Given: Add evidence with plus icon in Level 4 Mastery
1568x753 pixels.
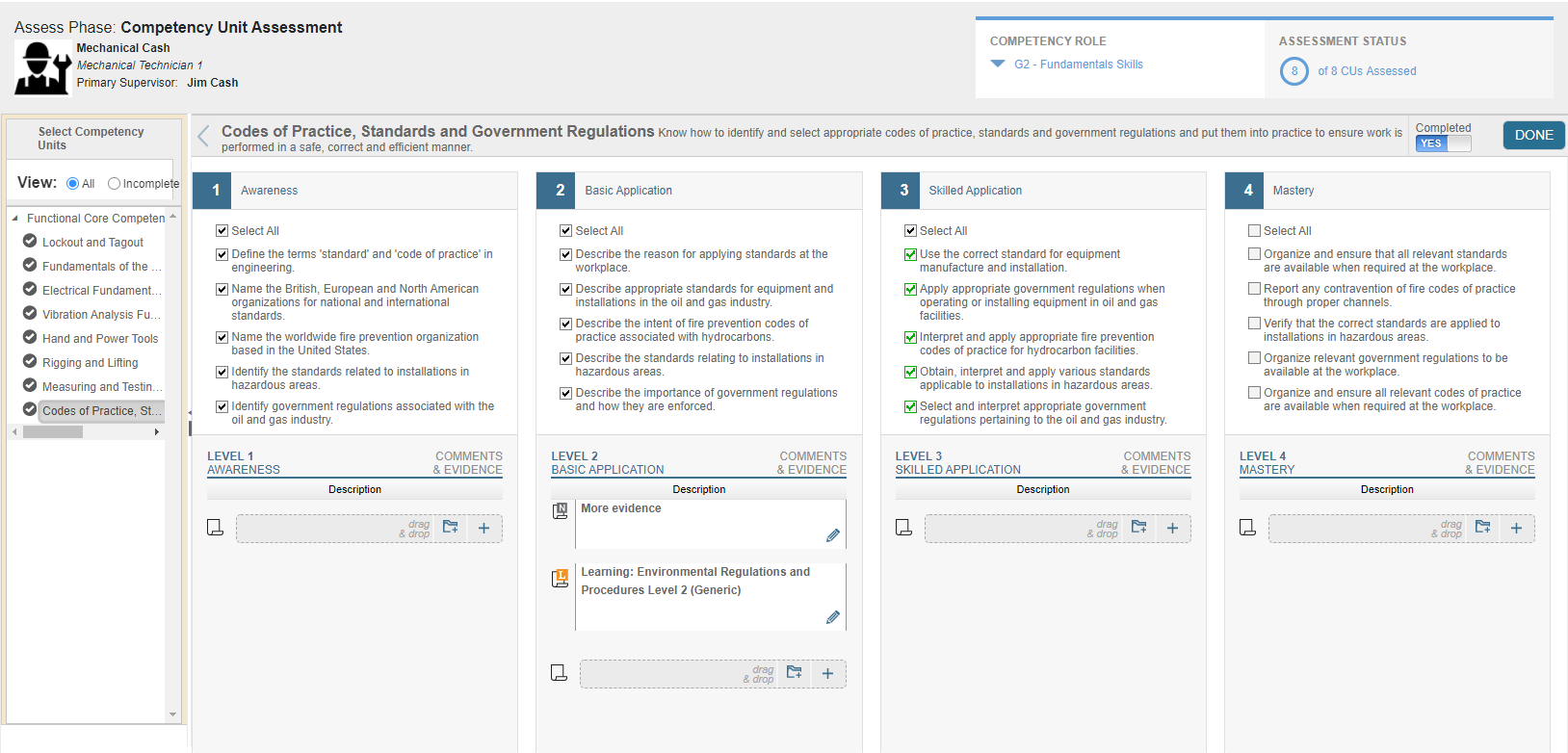Looking at the screenshot, I should coord(1516,528).
